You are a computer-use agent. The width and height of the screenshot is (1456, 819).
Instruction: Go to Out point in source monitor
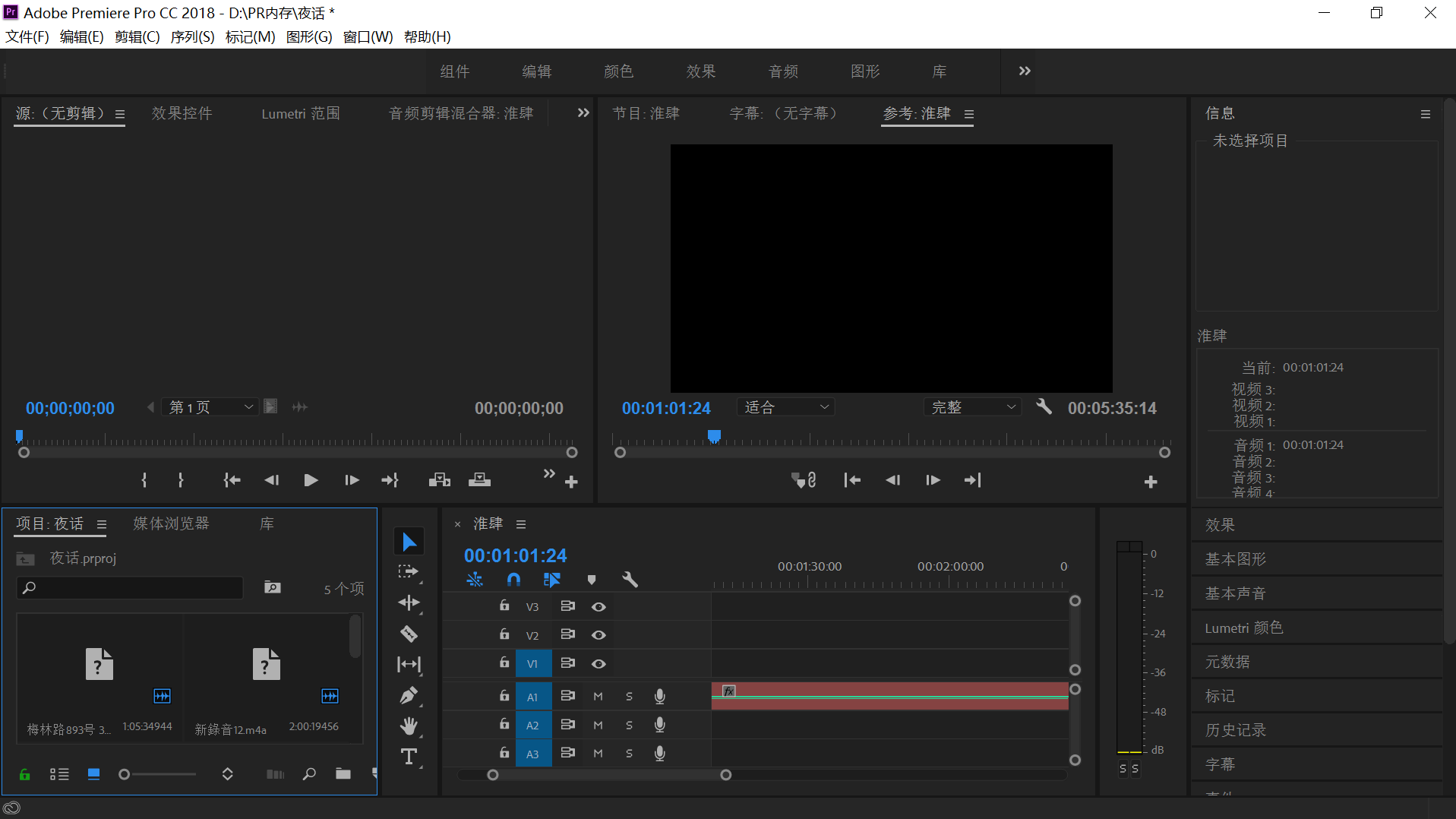(390, 480)
